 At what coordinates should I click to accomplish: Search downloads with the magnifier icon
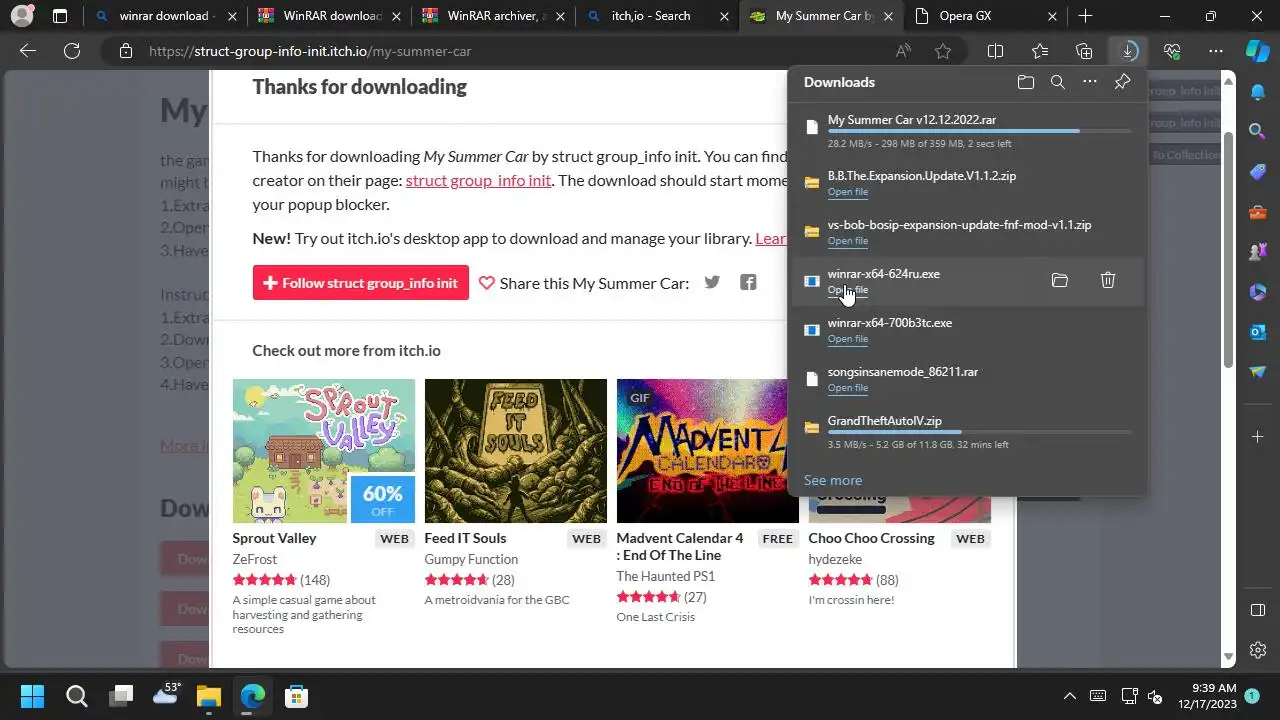[x=1058, y=82]
